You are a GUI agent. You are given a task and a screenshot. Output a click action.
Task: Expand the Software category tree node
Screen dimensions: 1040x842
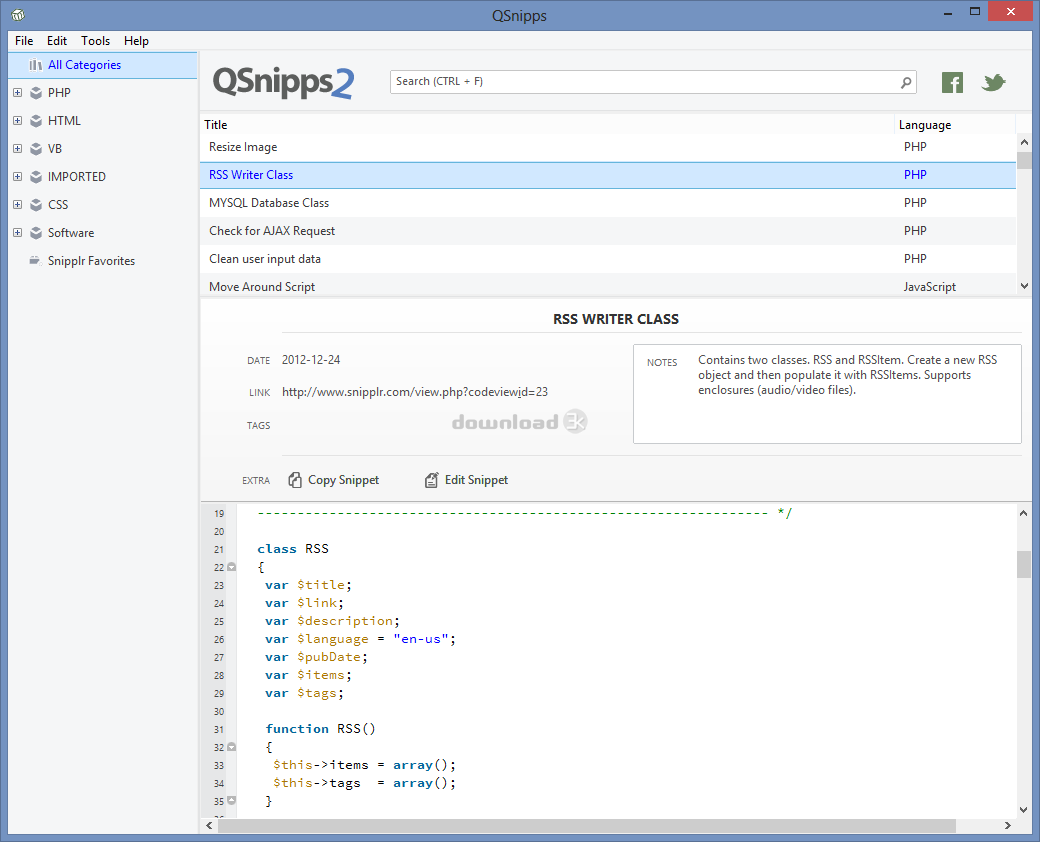click(17, 233)
